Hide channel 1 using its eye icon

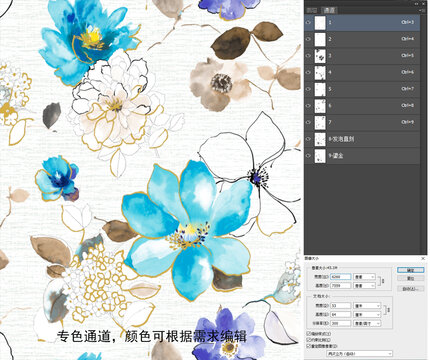[308, 22]
